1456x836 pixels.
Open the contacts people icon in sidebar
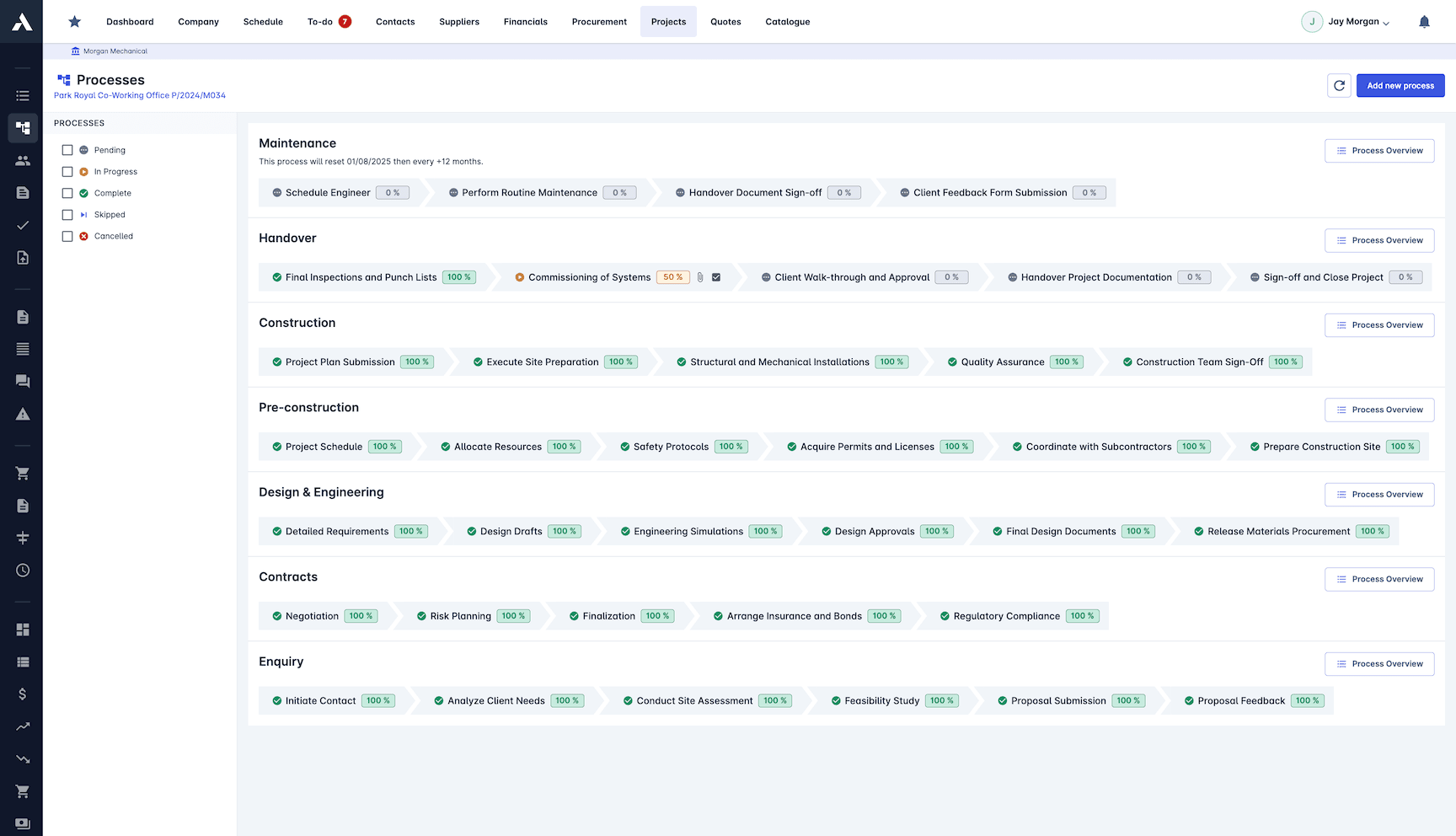(23, 160)
